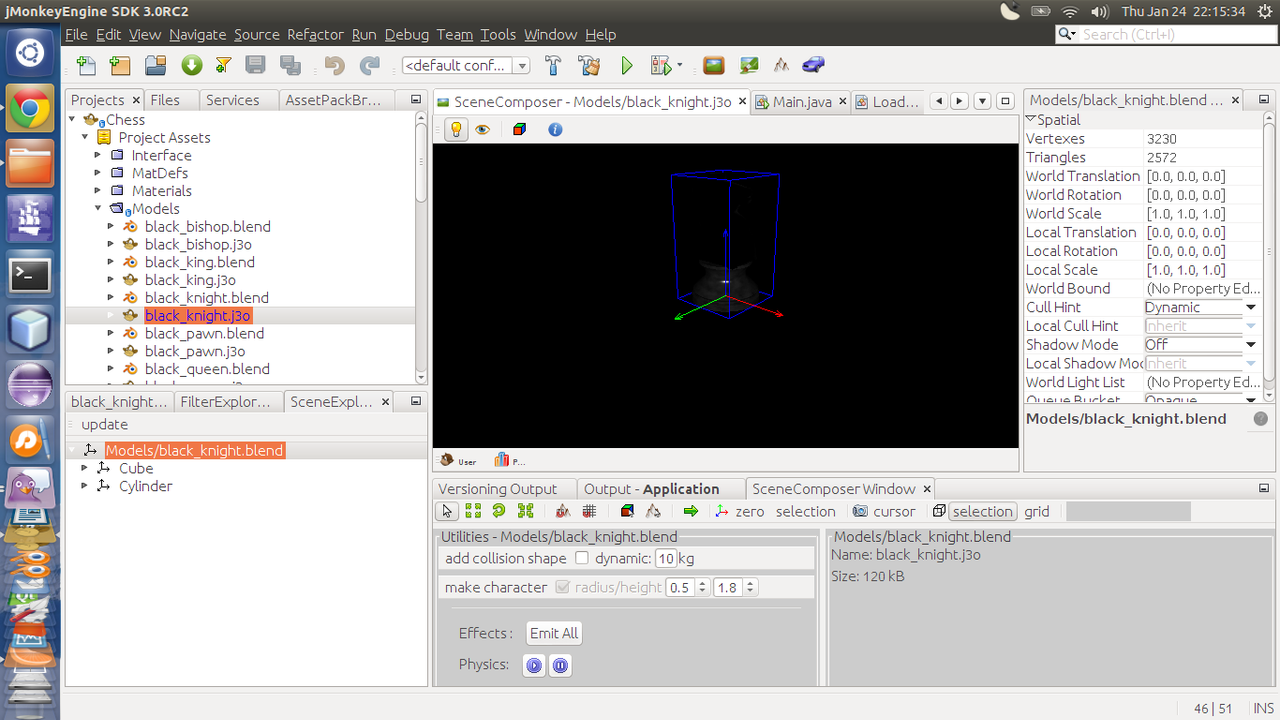Click the brown picture frame toolbar icon
The width and height of the screenshot is (1280, 720).
click(x=714, y=66)
